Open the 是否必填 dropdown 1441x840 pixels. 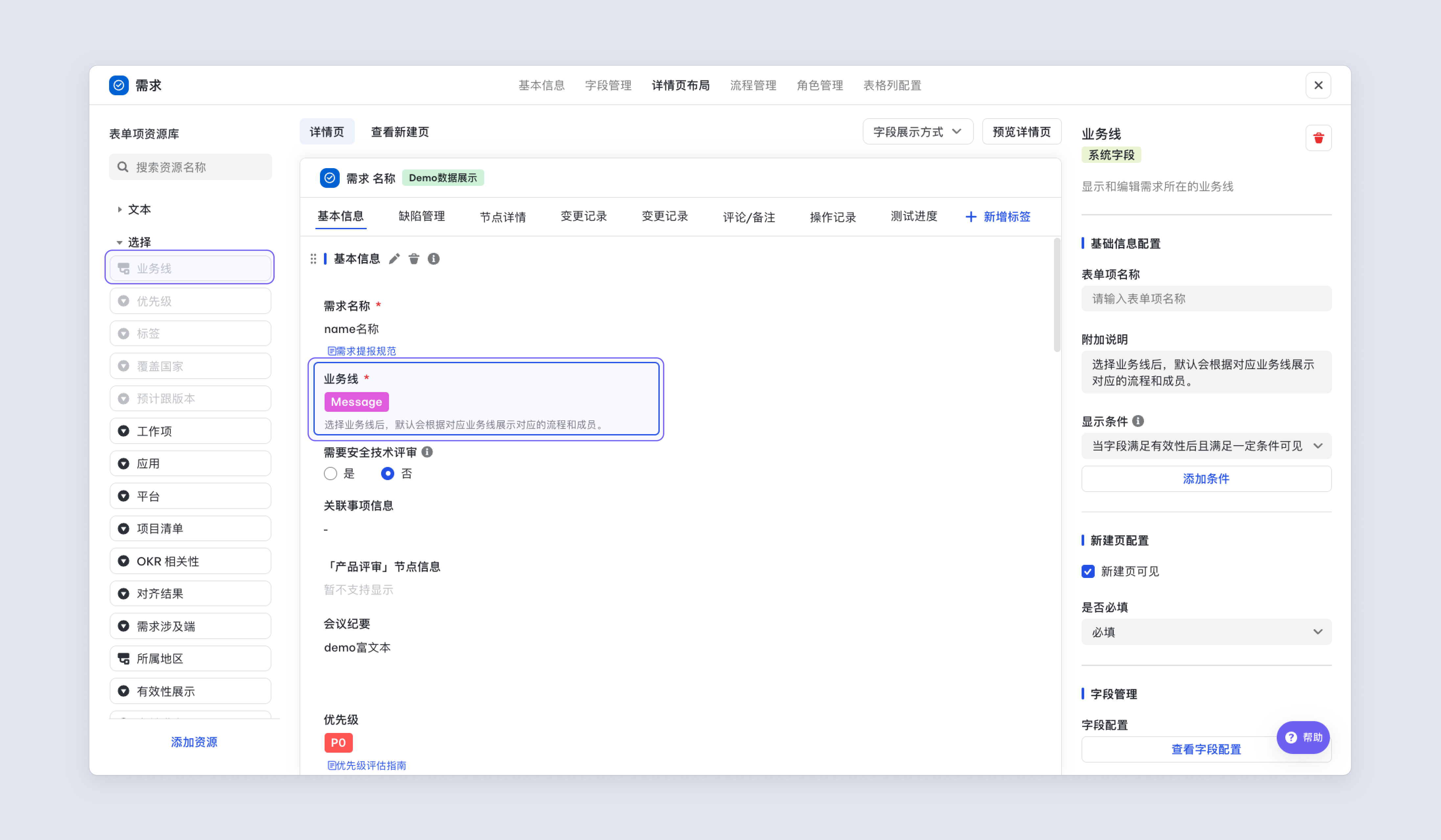[1206, 632]
